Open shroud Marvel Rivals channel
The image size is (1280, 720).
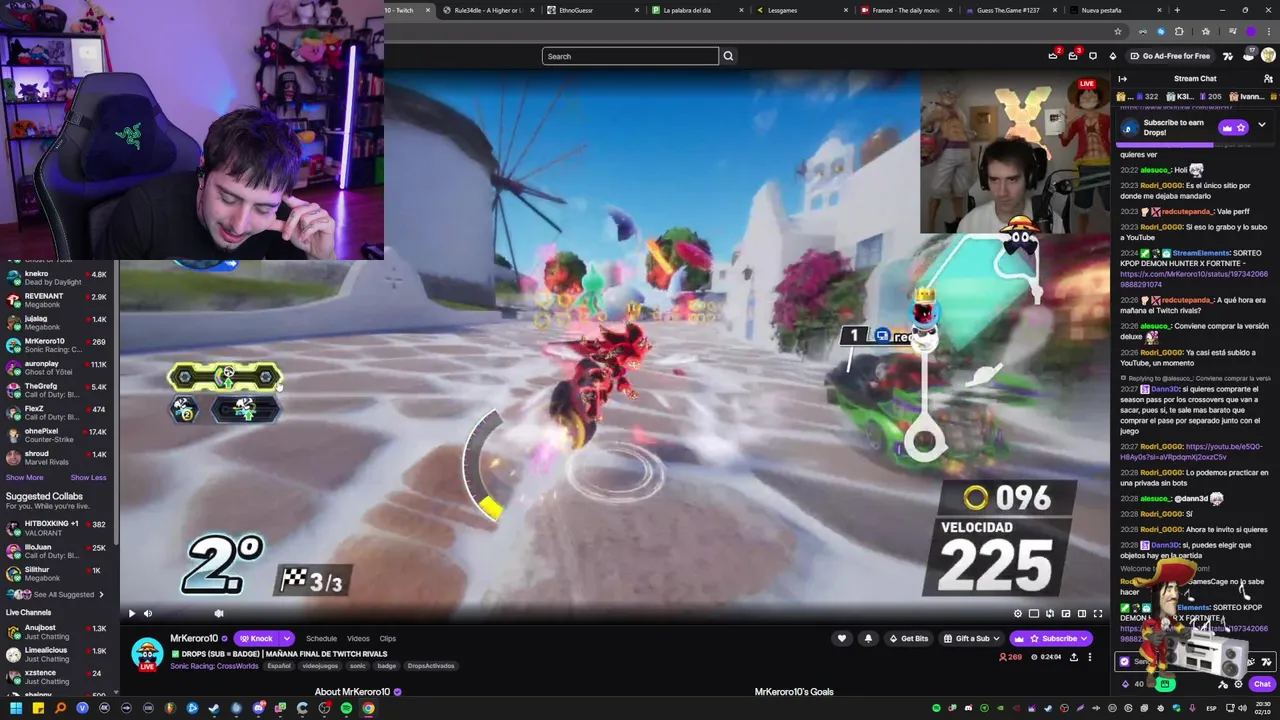(60, 458)
